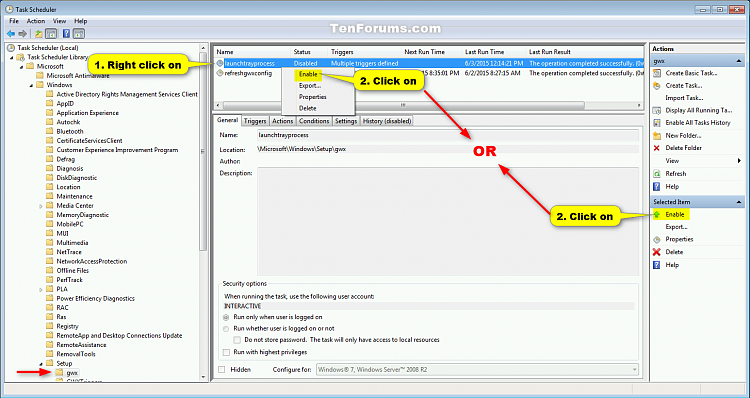
Task: Click the Back arrow toolbar icon
Action: pos(11,33)
